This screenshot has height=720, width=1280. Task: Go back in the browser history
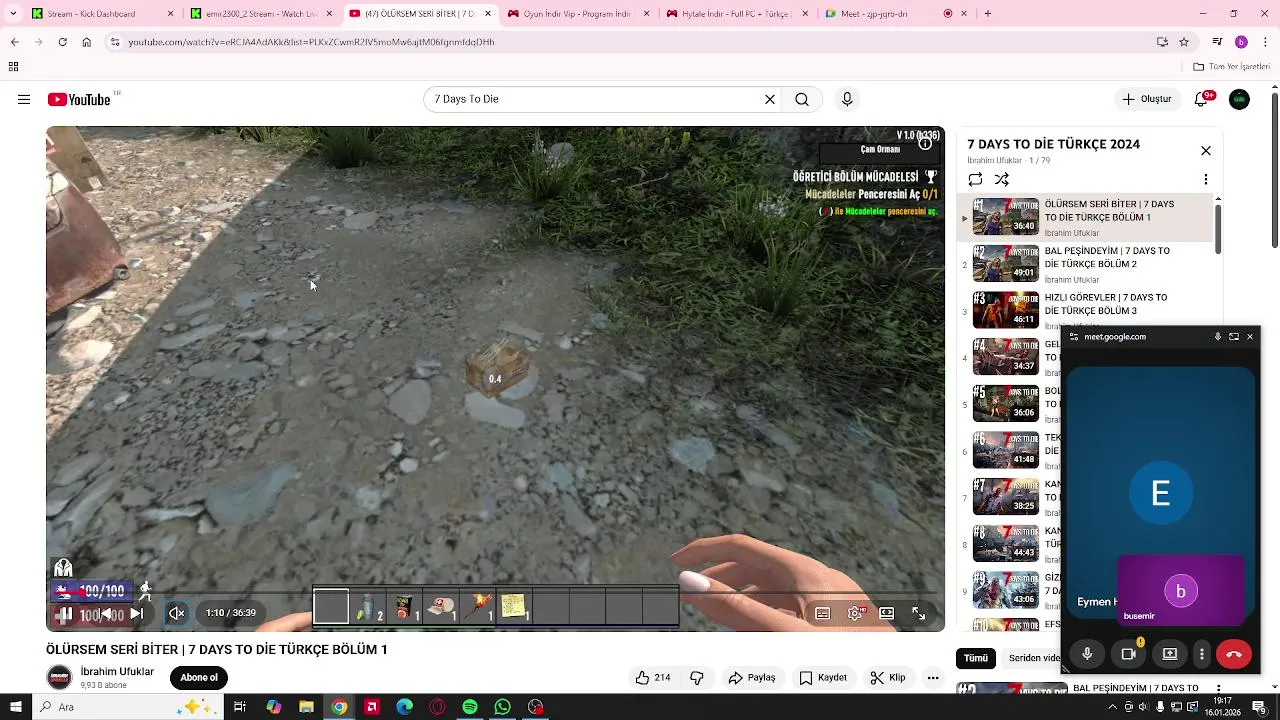click(14, 42)
